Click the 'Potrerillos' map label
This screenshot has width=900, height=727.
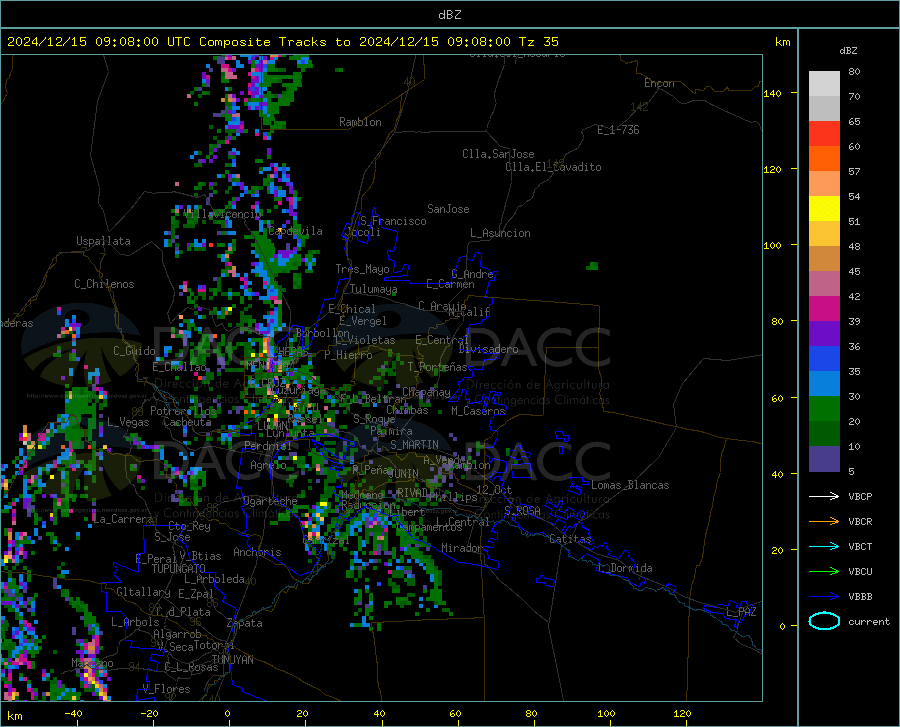point(183,411)
